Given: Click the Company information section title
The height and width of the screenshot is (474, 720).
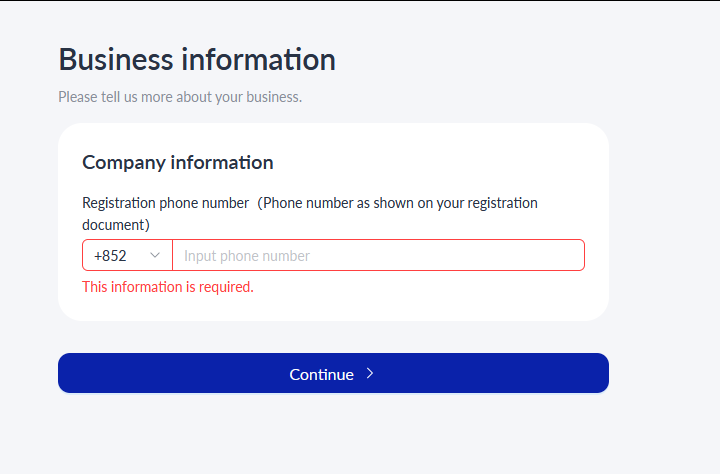Looking at the screenshot, I should [178, 163].
